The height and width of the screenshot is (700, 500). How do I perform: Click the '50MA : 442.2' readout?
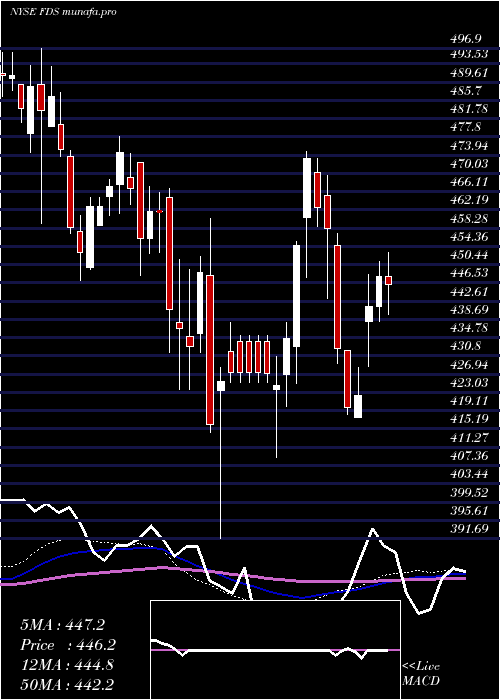click(x=67, y=685)
